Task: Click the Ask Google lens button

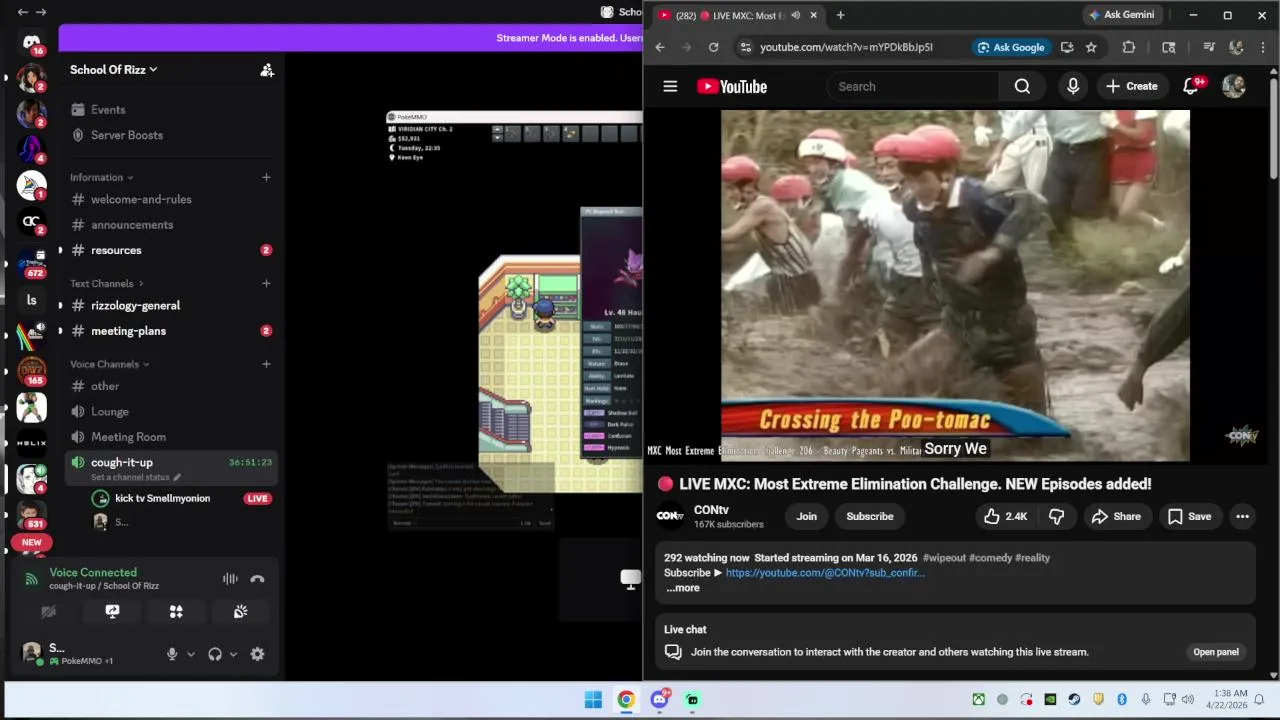Action: 1011,47
